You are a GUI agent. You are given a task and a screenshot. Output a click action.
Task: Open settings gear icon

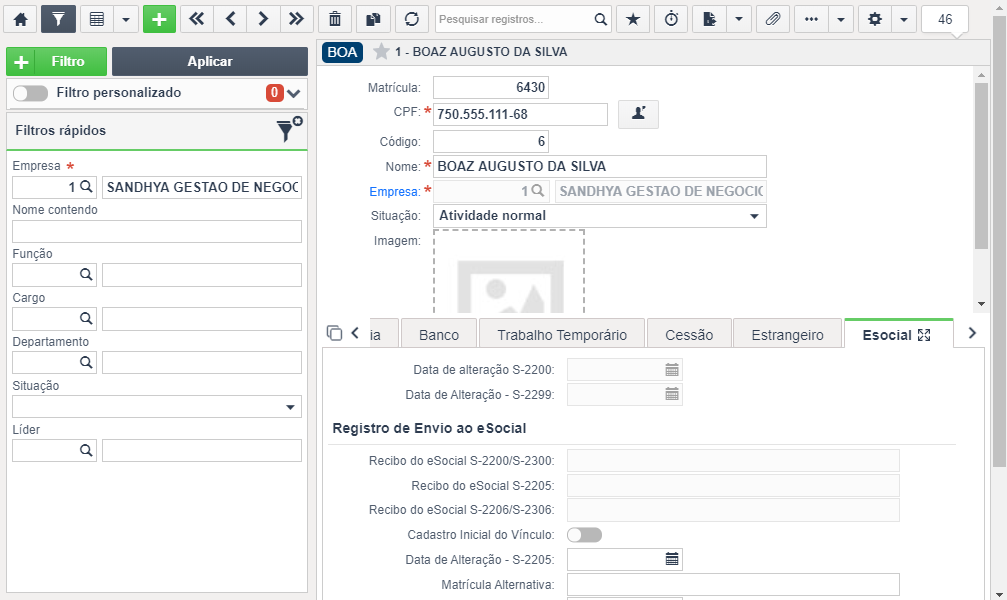tap(875, 19)
